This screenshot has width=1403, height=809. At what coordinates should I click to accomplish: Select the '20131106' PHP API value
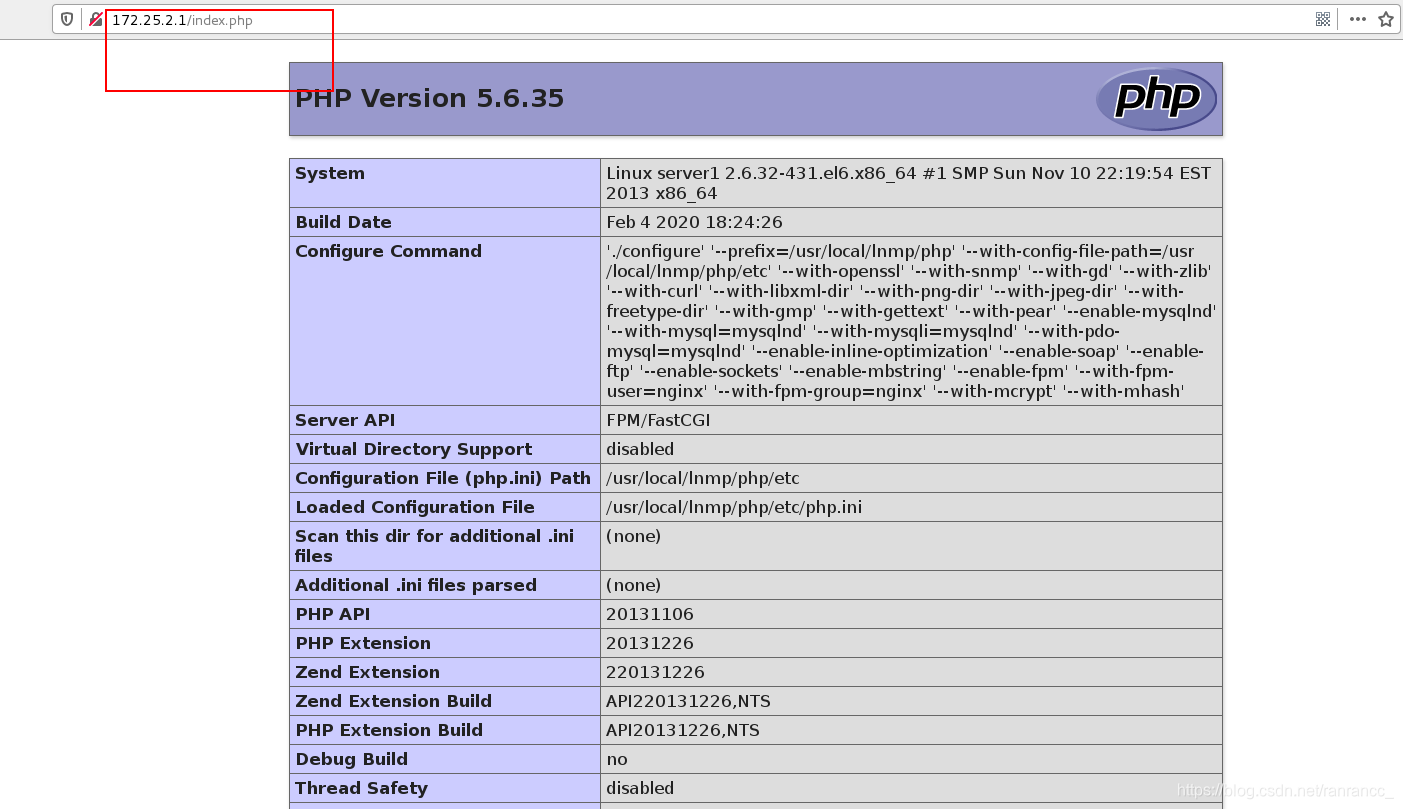pos(650,614)
